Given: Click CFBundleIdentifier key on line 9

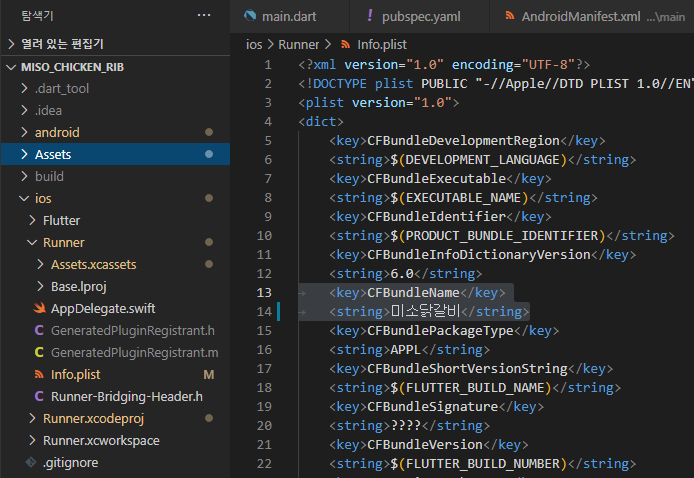Looking at the screenshot, I should [436, 216].
